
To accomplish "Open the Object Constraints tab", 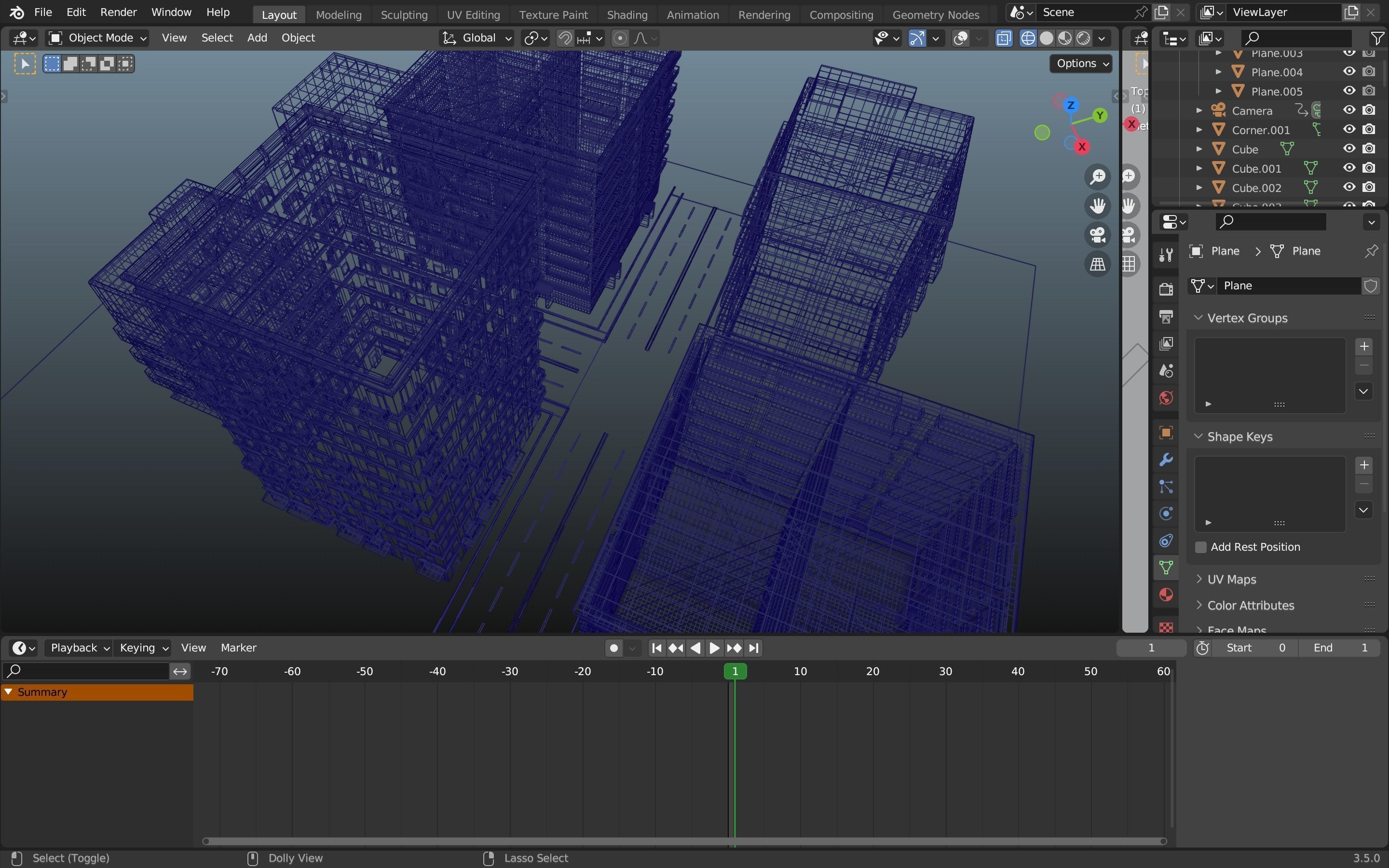I will tap(1166, 541).
